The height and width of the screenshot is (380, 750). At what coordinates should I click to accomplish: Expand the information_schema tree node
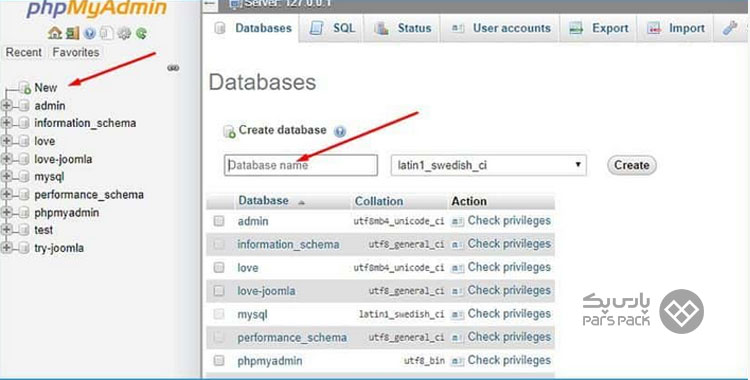pyautogui.click(x=6, y=123)
